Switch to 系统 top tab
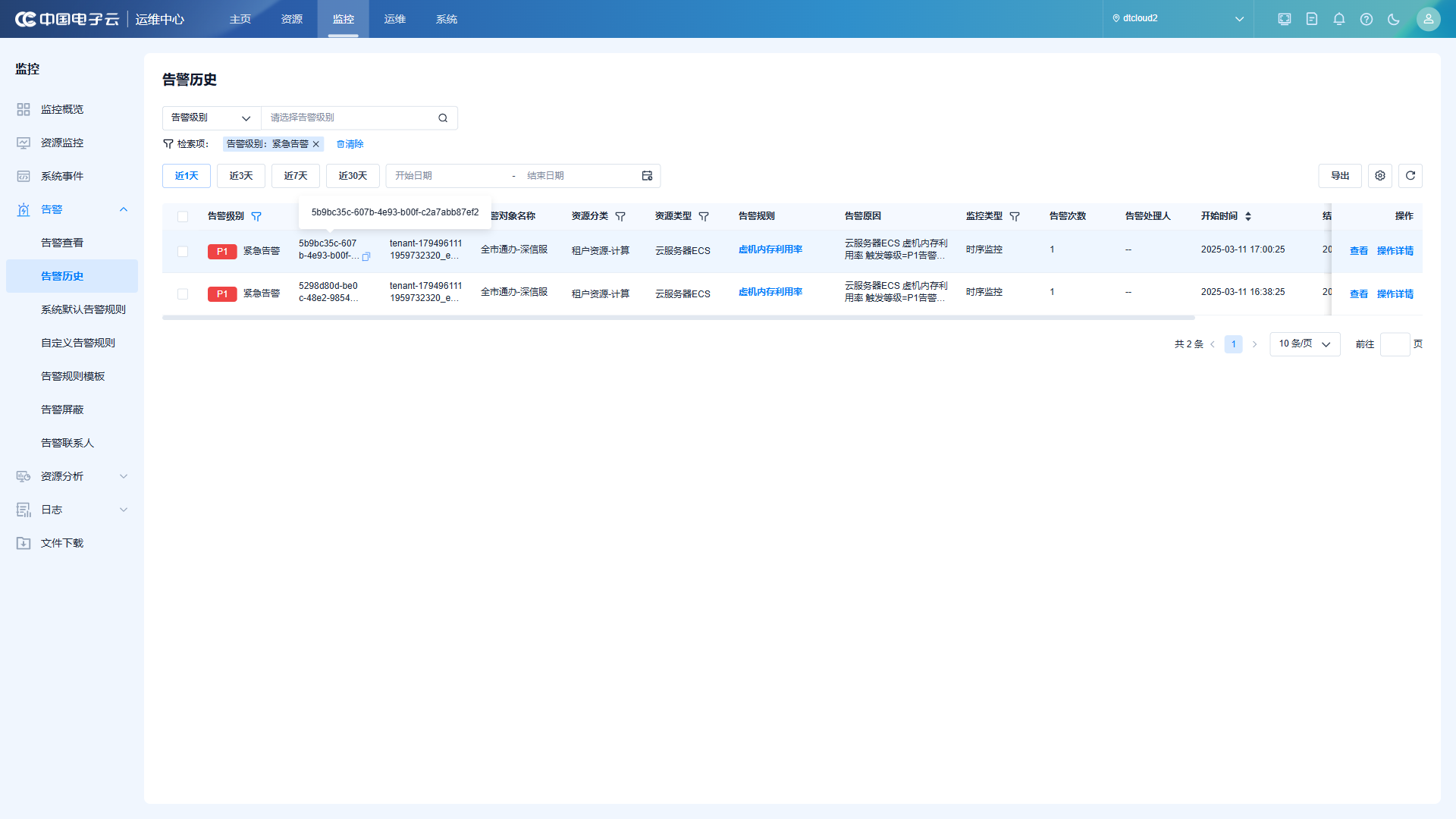 (447, 19)
